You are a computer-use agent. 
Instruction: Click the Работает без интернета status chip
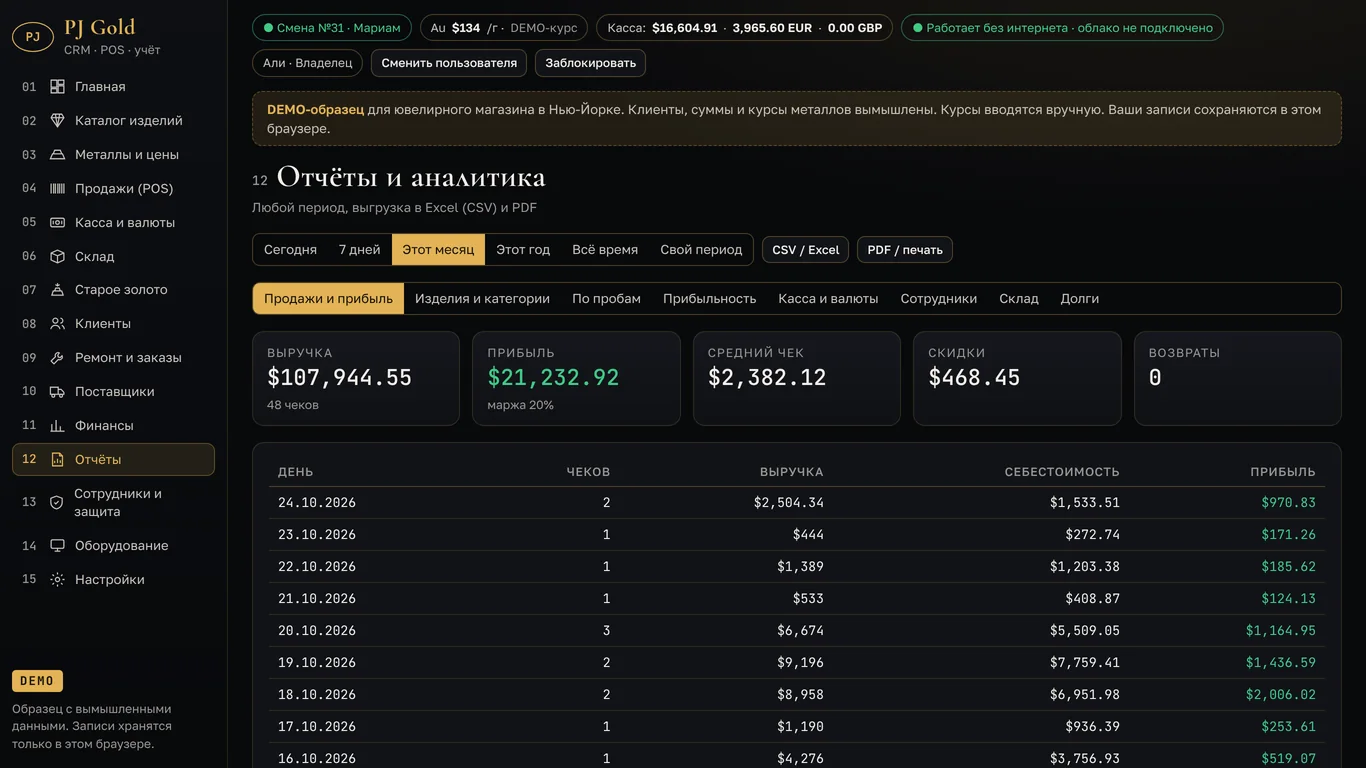click(1062, 28)
